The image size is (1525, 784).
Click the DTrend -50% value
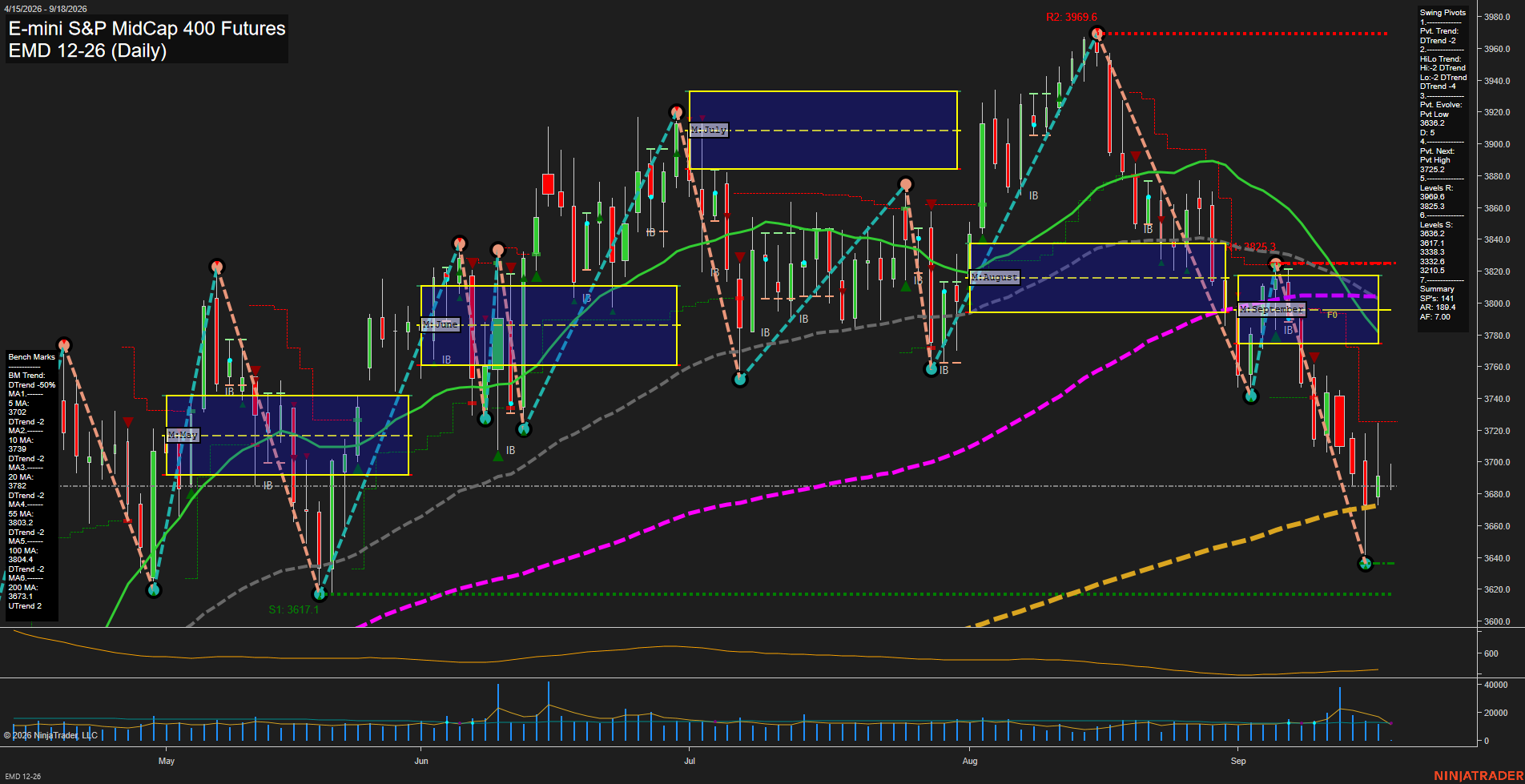pos(32,385)
